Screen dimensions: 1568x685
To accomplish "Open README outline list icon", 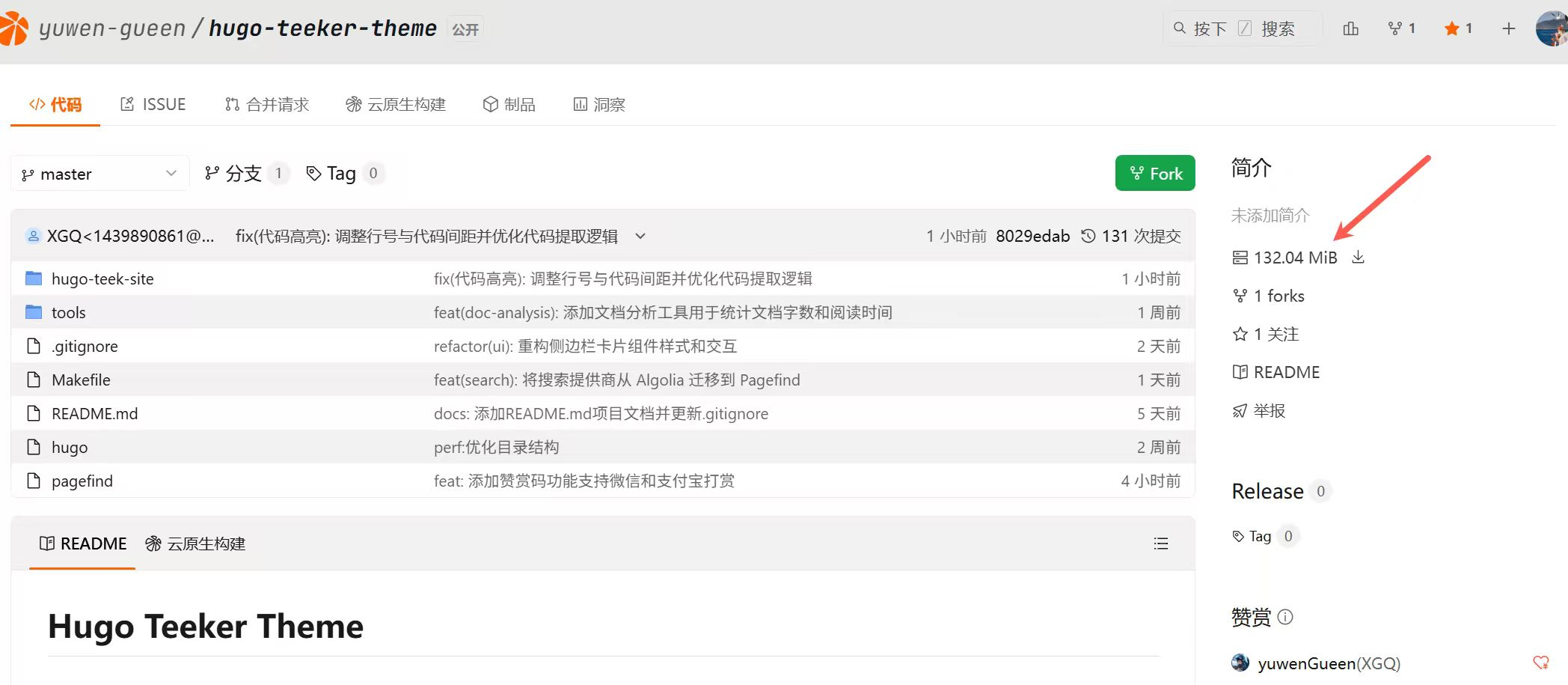I will [x=1160, y=544].
